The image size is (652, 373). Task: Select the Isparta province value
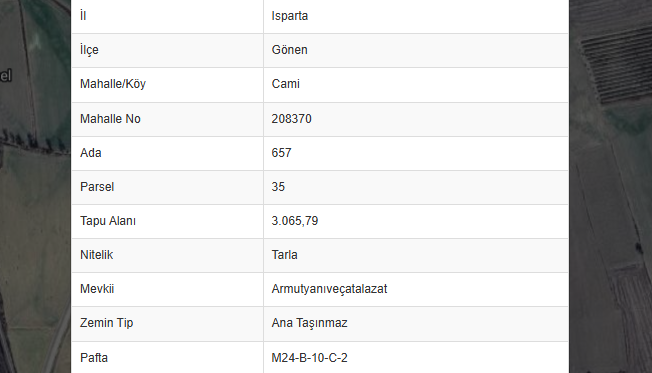point(289,16)
